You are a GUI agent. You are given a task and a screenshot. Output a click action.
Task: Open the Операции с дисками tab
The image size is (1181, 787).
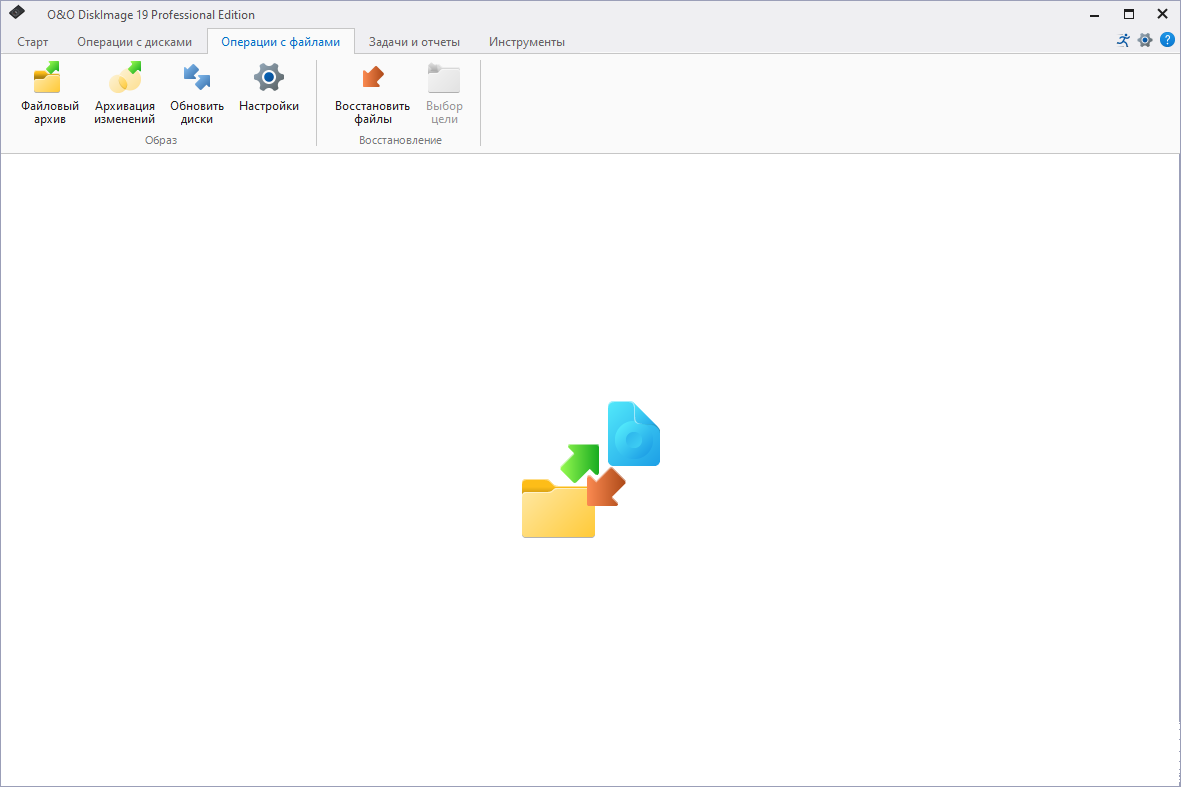[x=134, y=42]
